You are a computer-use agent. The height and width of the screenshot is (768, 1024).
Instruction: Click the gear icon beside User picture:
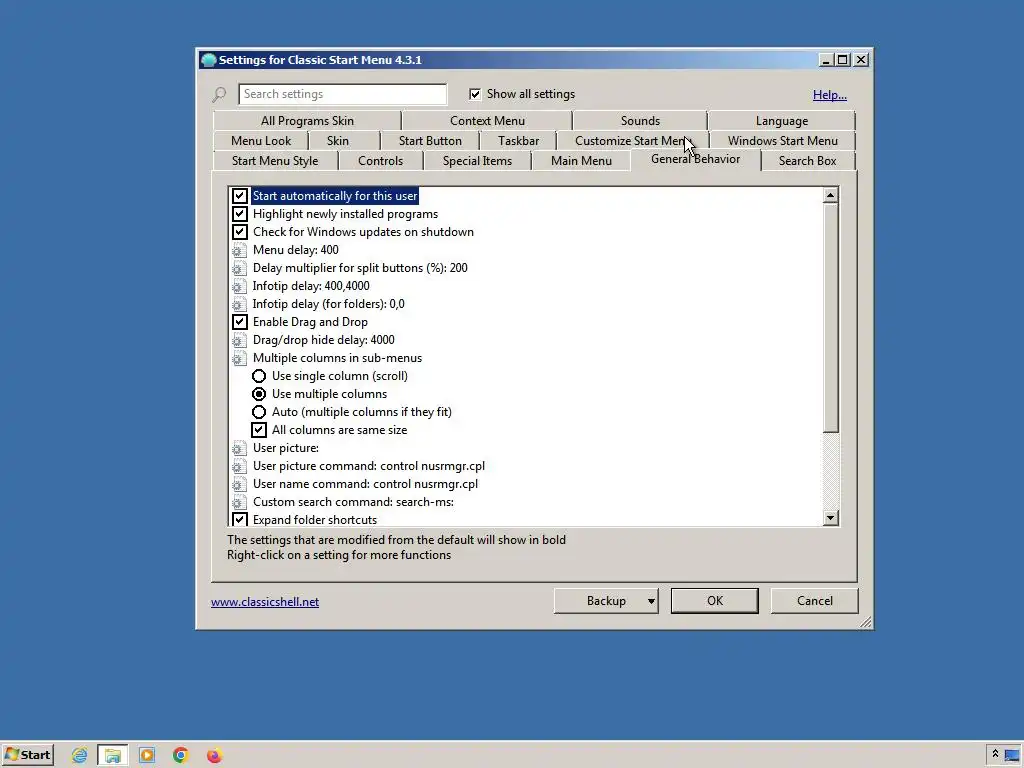(x=239, y=448)
